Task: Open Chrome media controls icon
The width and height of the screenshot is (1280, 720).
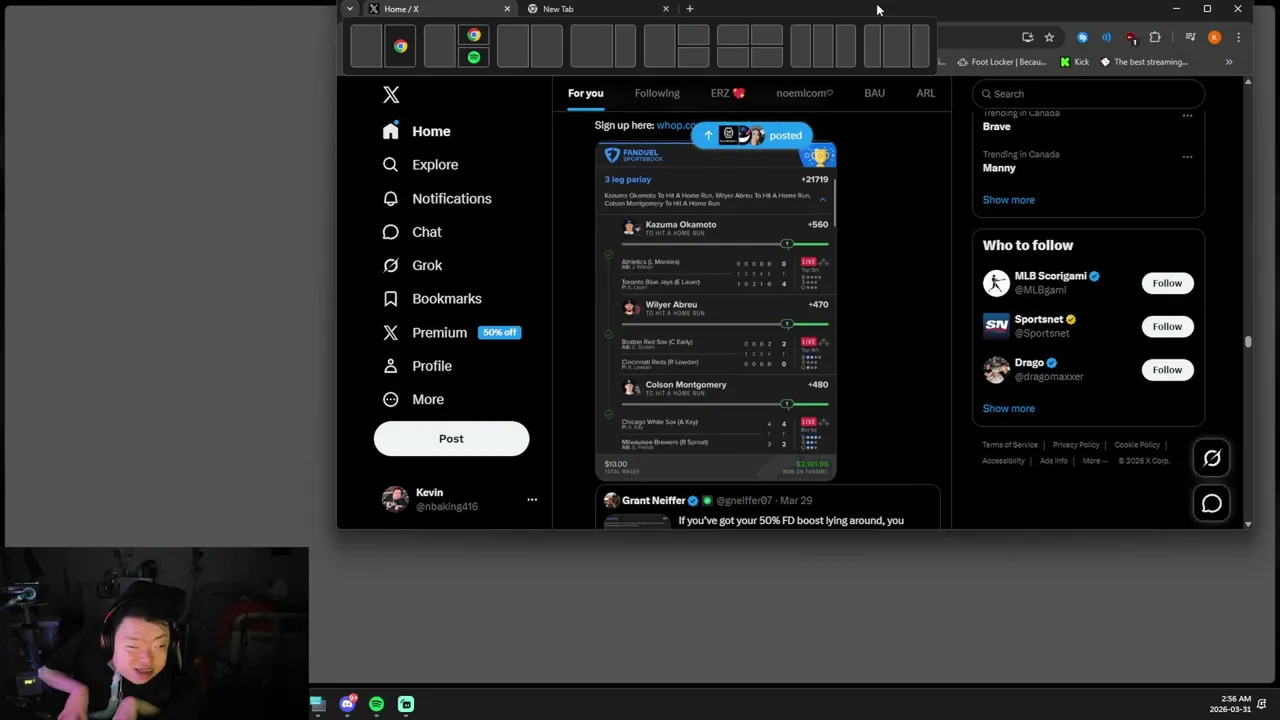Action: pyautogui.click(x=1190, y=37)
